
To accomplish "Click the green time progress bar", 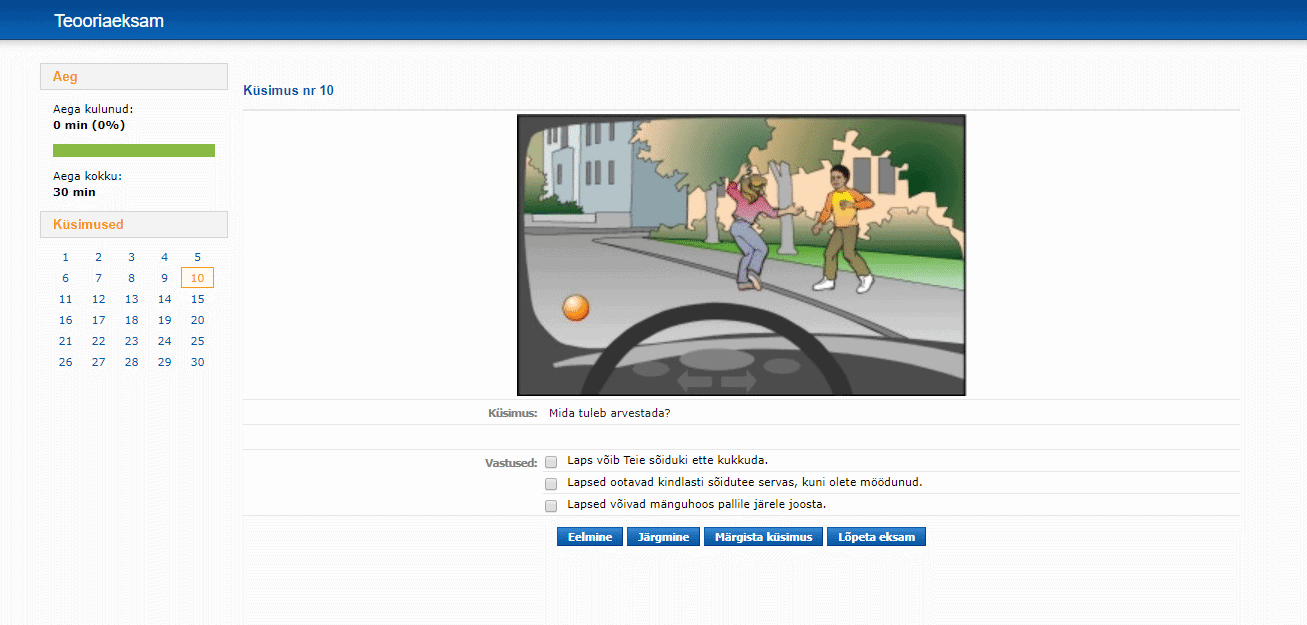I will (x=134, y=151).
